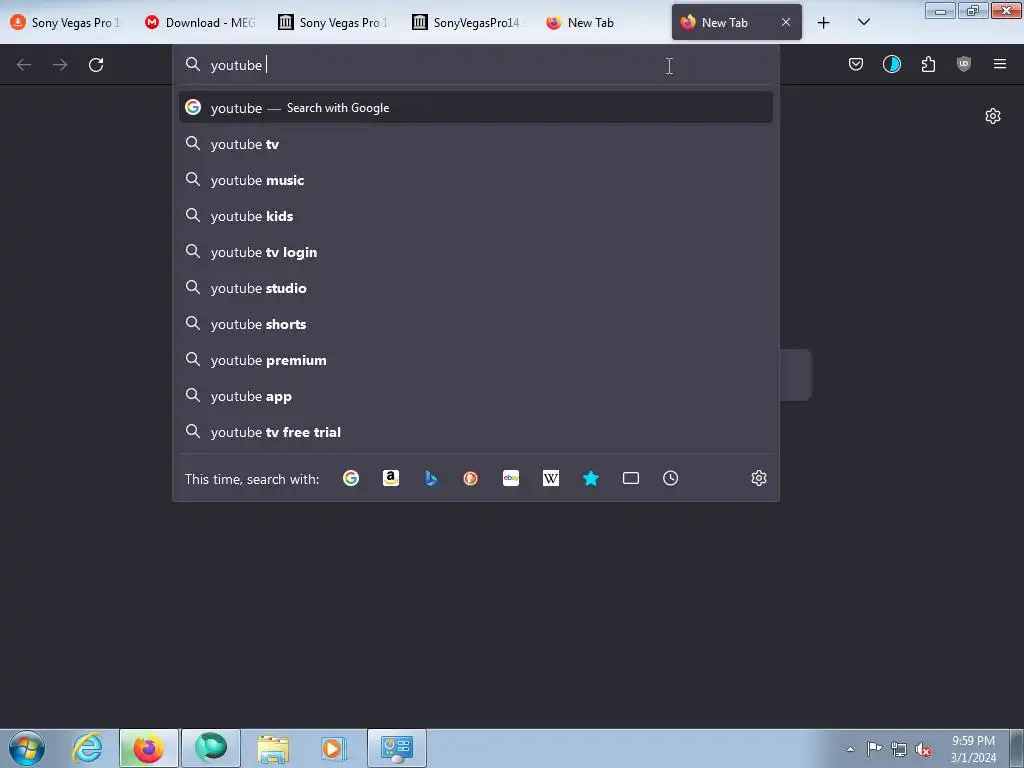Click the Firefox taskbar button
Screen dimensions: 1024x768
click(x=149, y=748)
